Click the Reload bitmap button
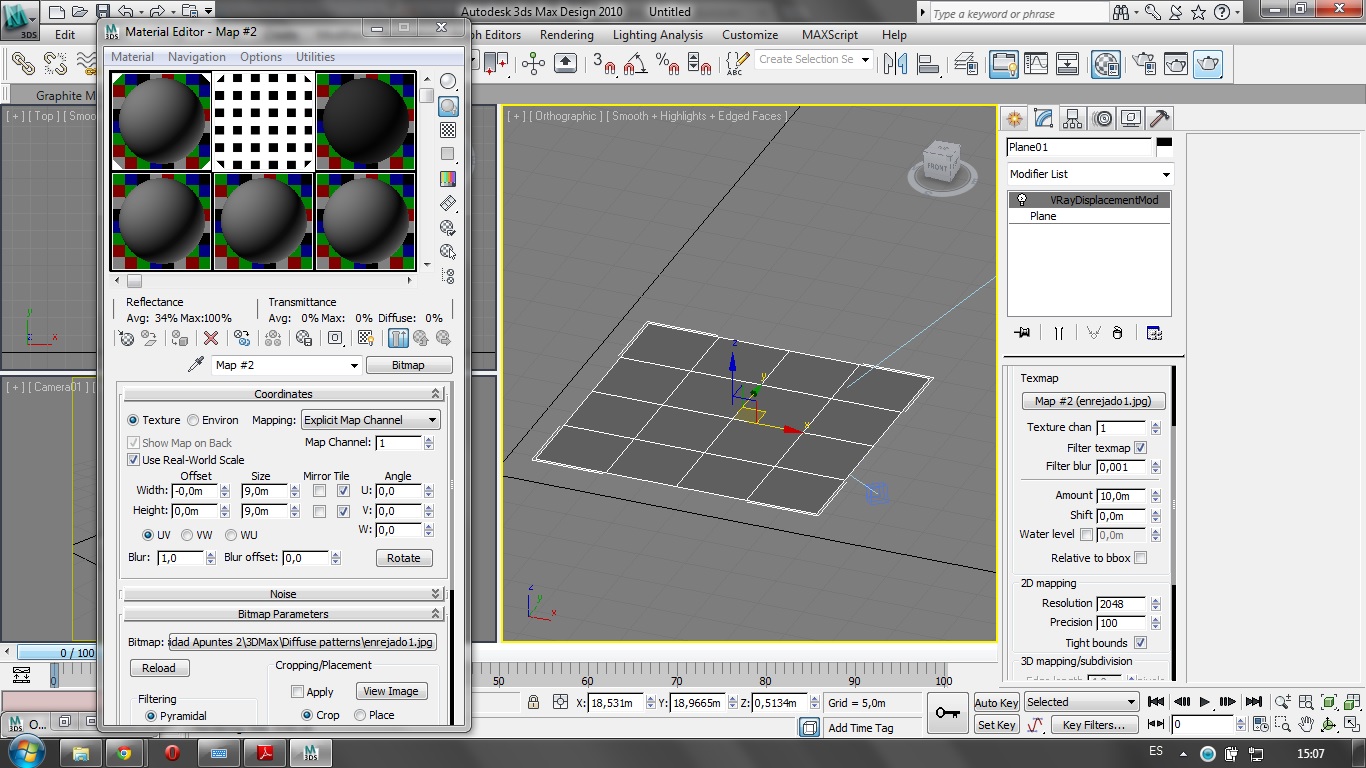 159,668
